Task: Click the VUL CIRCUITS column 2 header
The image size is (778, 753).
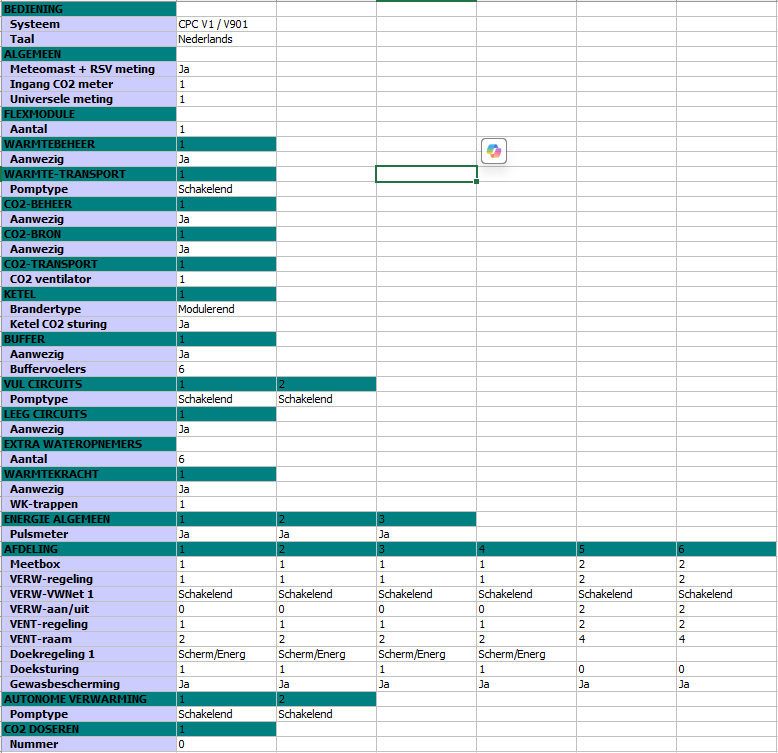Action: [325, 384]
